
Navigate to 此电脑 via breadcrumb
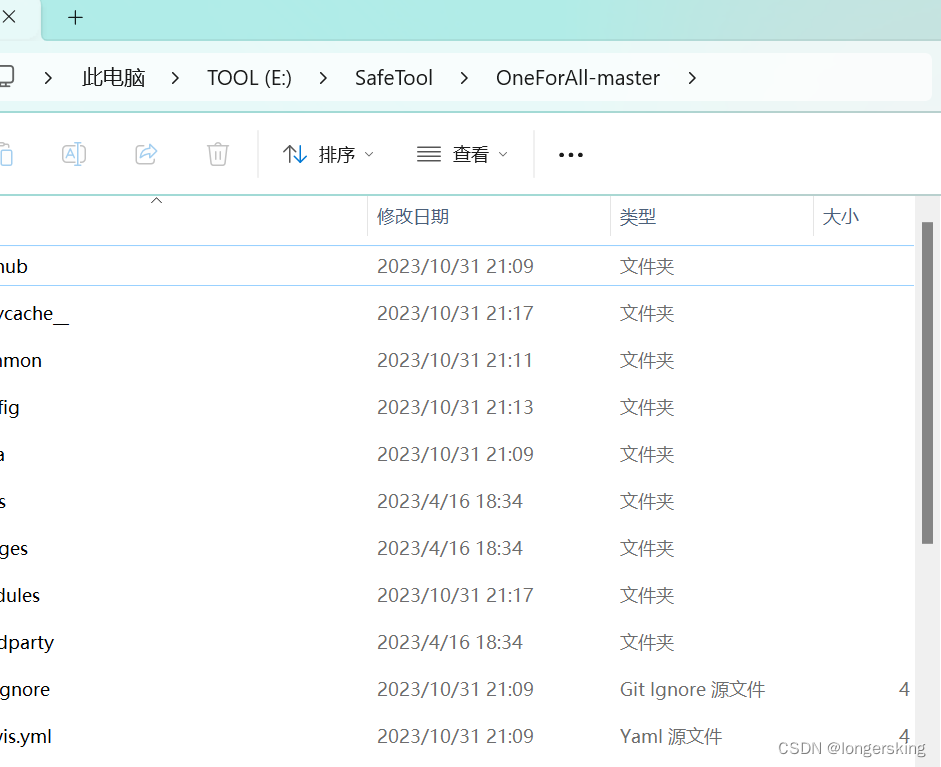click(x=113, y=77)
